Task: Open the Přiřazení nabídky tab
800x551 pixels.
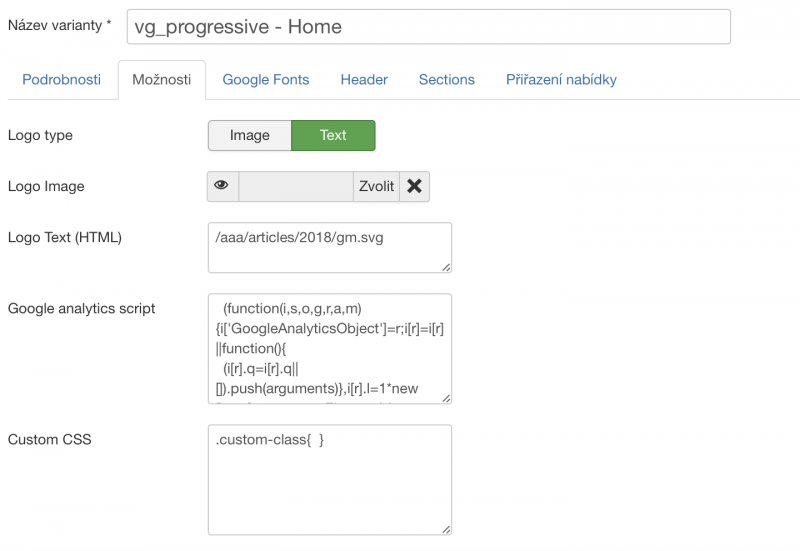Action: click(561, 79)
